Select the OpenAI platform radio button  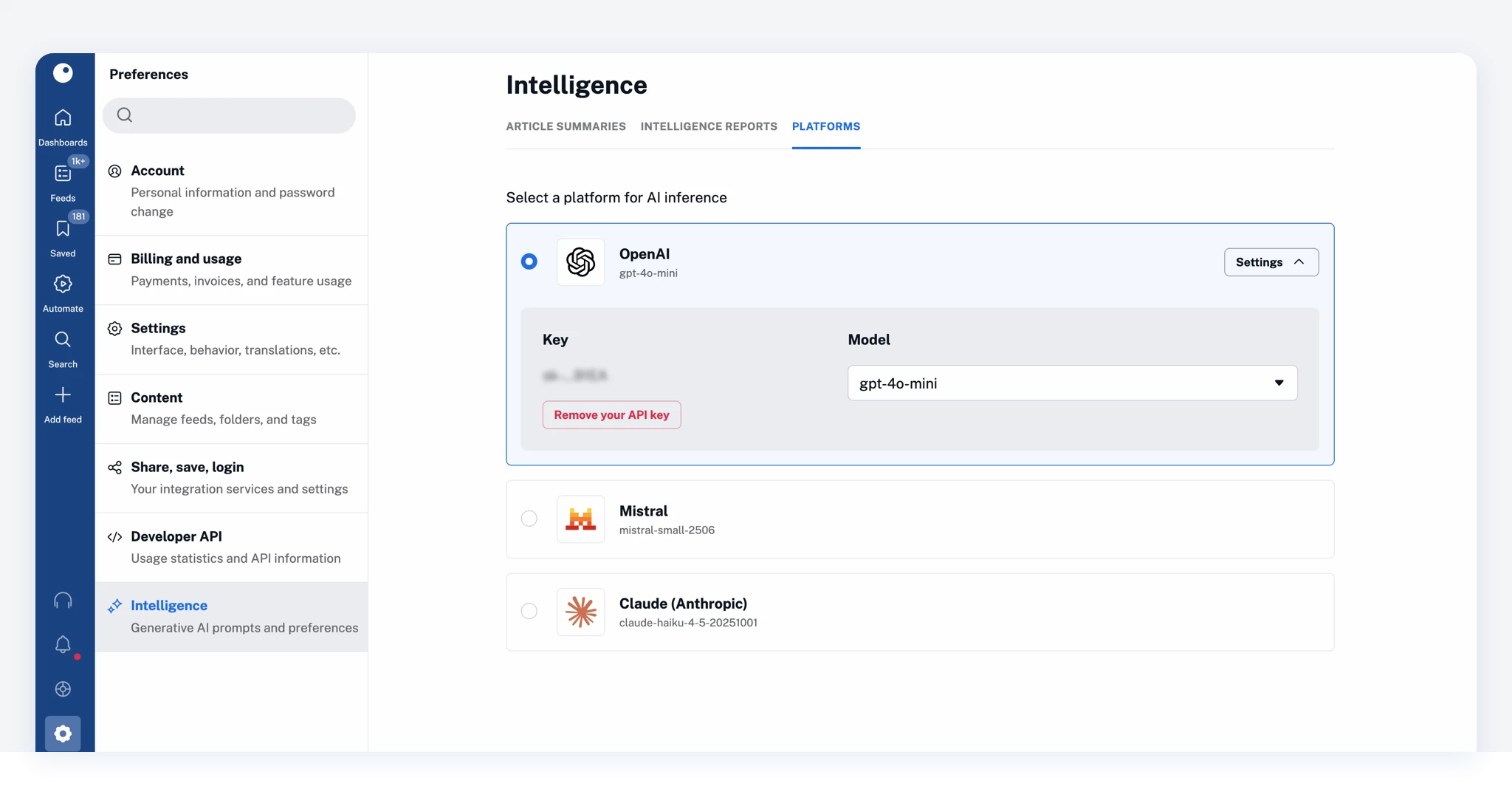529,262
